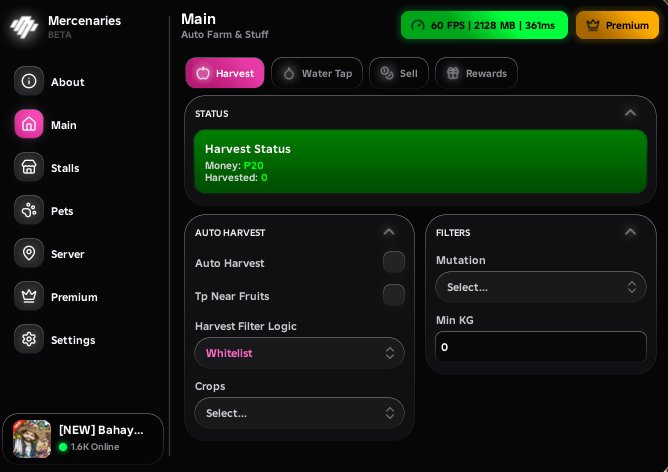
Task: Open the Settings gear icon
Action: pos(29,339)
